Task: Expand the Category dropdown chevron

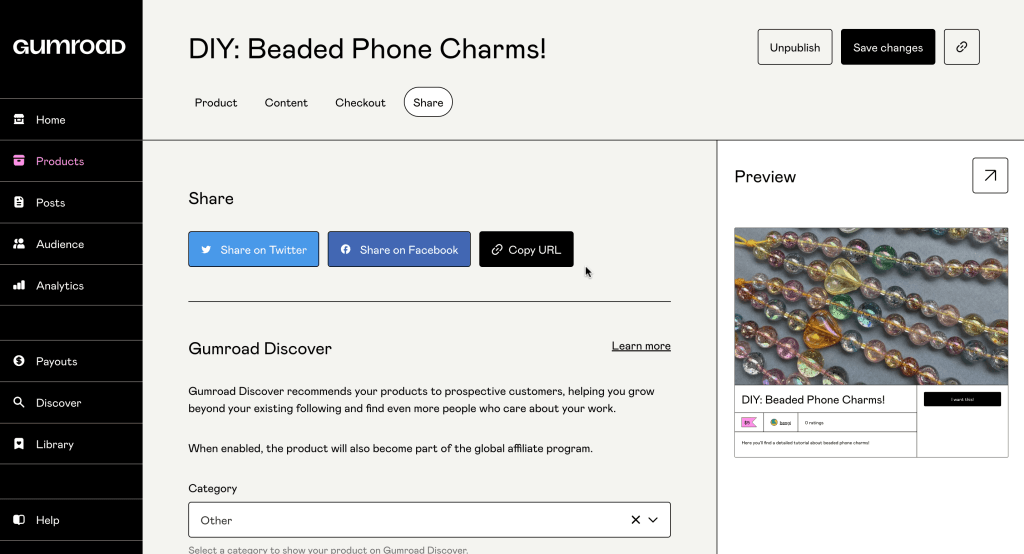Action: click(x=653, y=520)
